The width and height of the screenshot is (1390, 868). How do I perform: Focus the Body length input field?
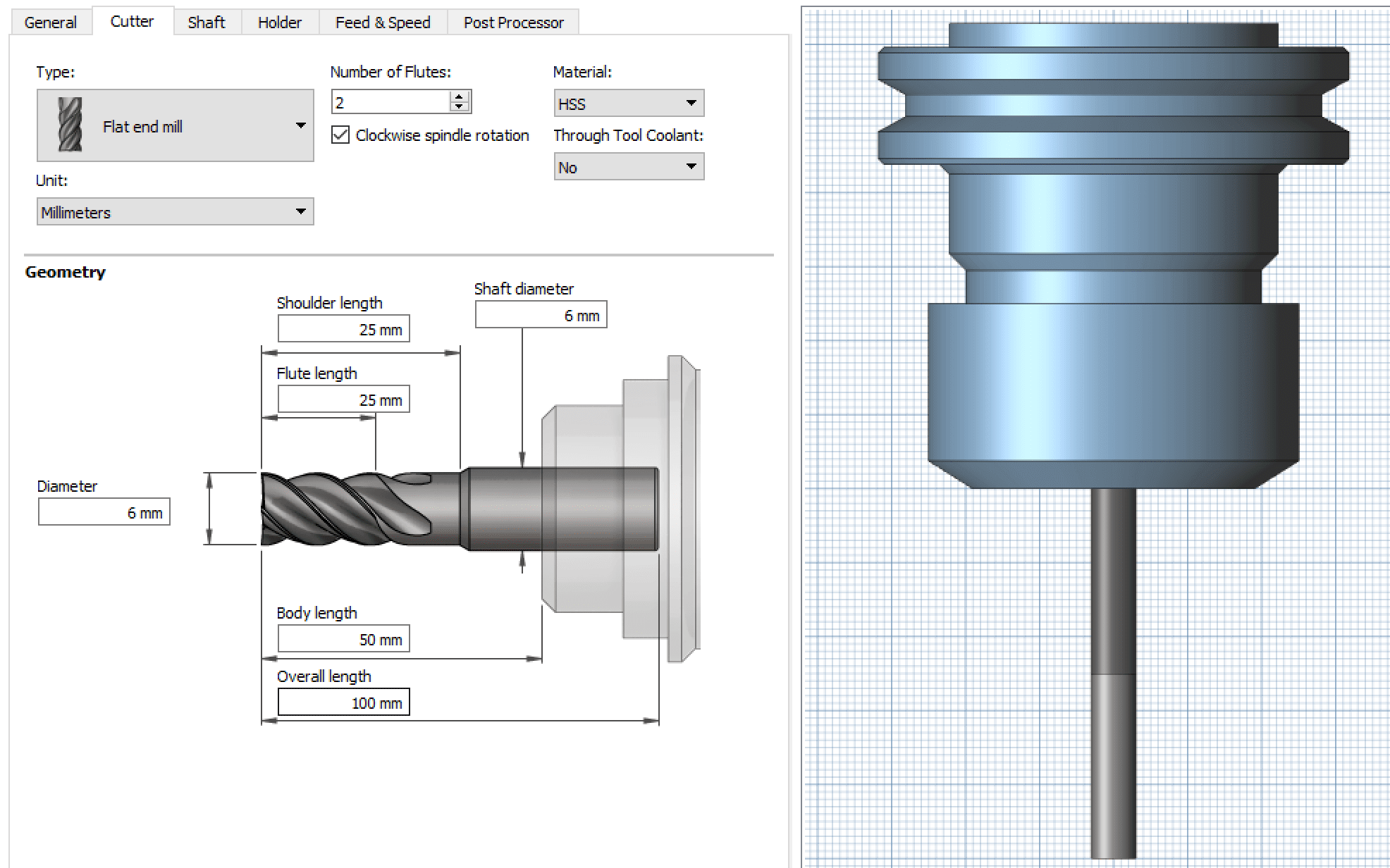coord(343,639)
